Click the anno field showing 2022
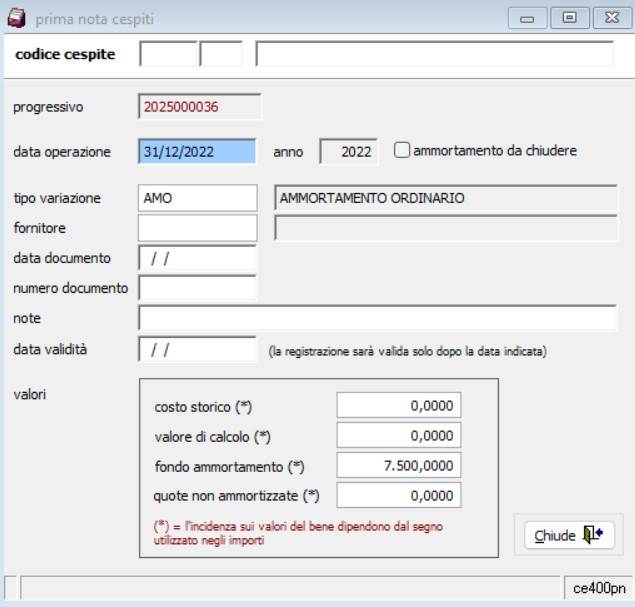This screenshot has height=607, width=635. pyautogui.click(x=348, y=151)
